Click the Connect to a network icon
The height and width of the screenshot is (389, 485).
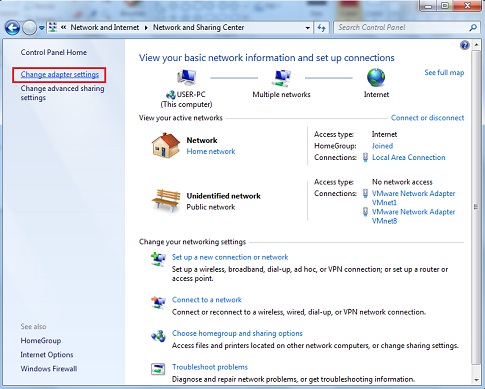pos(158,302)
